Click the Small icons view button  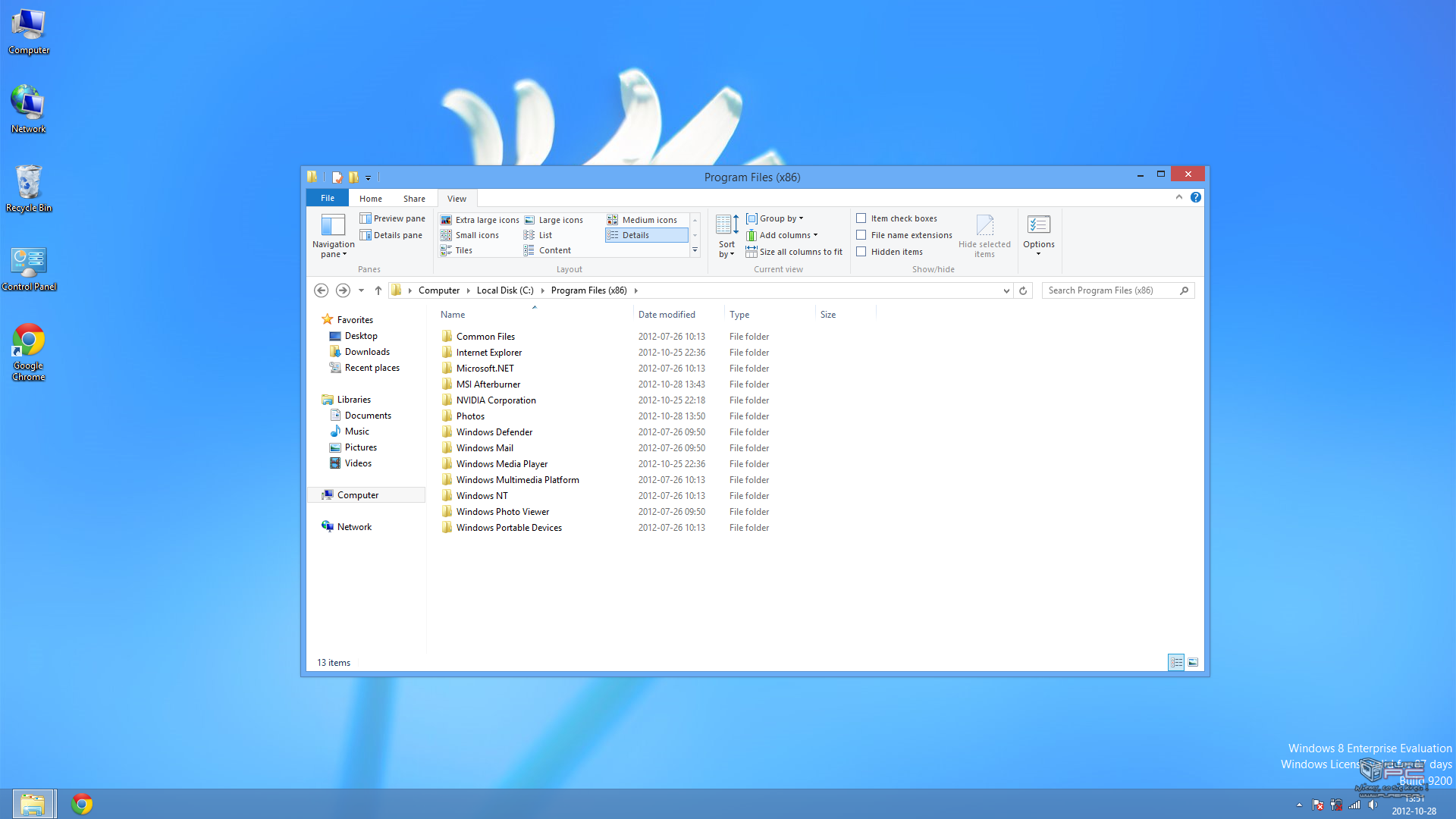[477, 234]
